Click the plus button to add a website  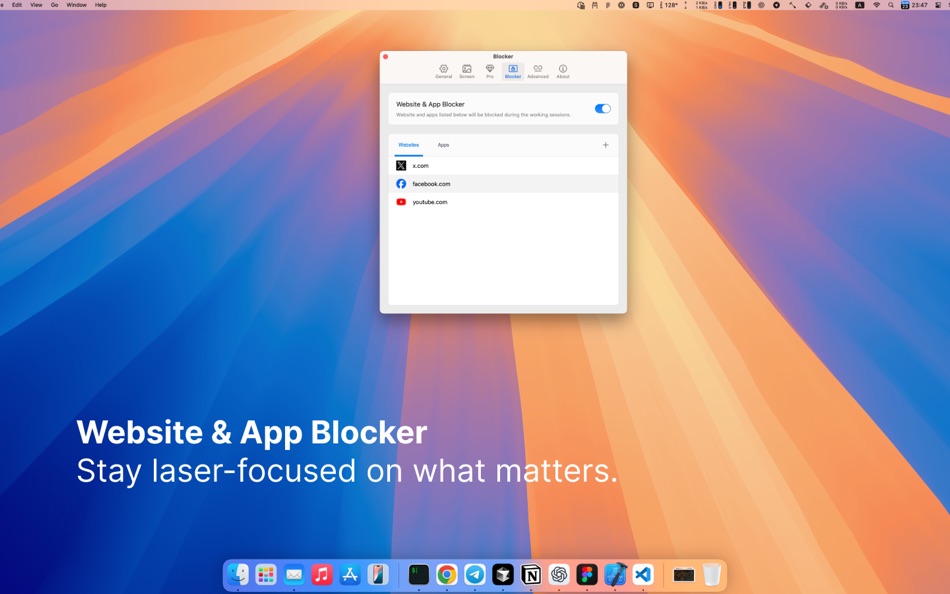point(605,145)
